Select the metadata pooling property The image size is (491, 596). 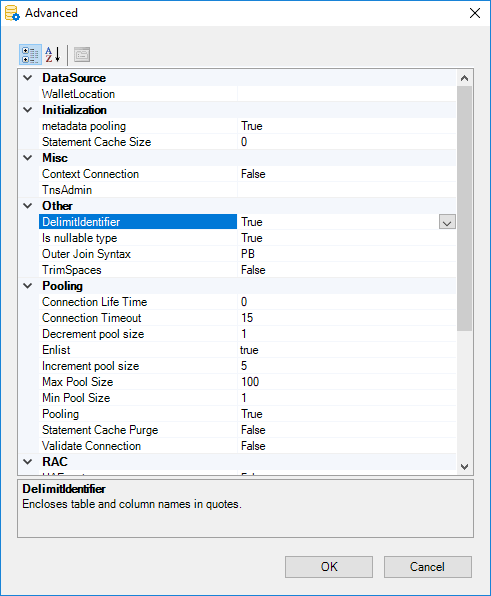click(x=138, y=126)
